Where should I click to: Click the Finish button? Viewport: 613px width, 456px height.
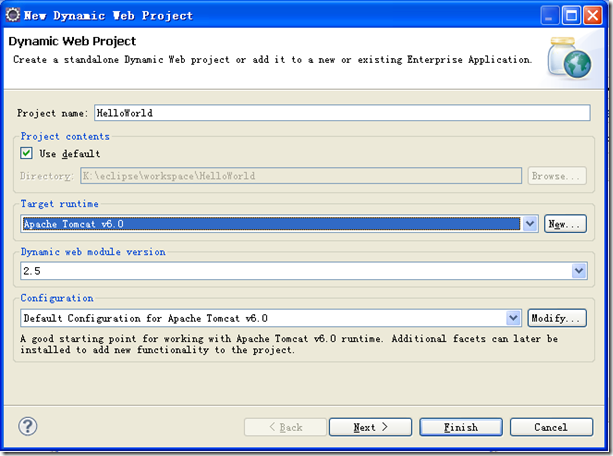point(461,427)
